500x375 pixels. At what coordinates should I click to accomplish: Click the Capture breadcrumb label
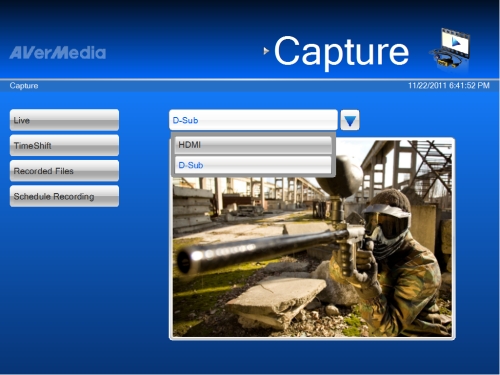[24, 86]
